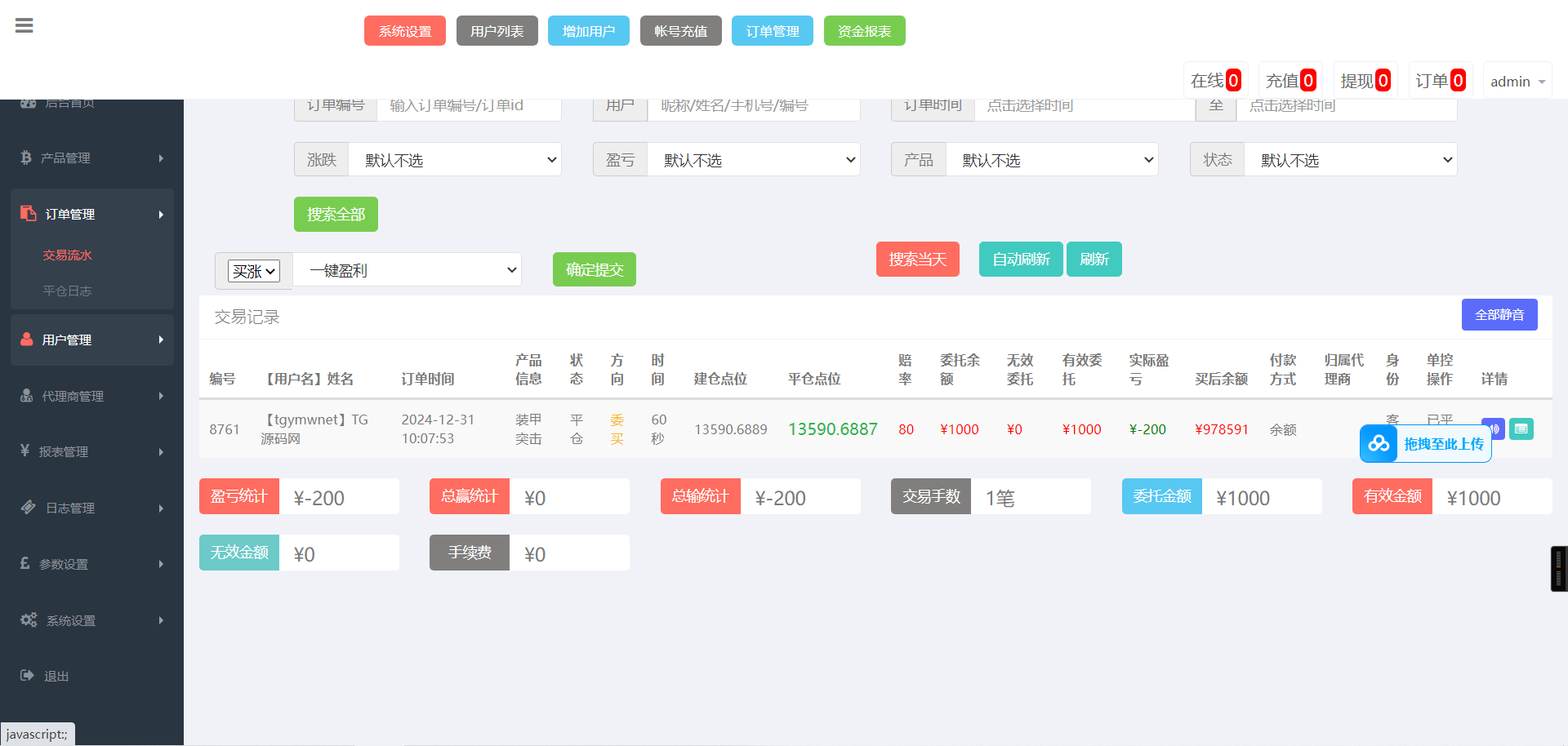Open 平仓日志 in the sidebar
The image size is (1568, 746).
(67, 291)
